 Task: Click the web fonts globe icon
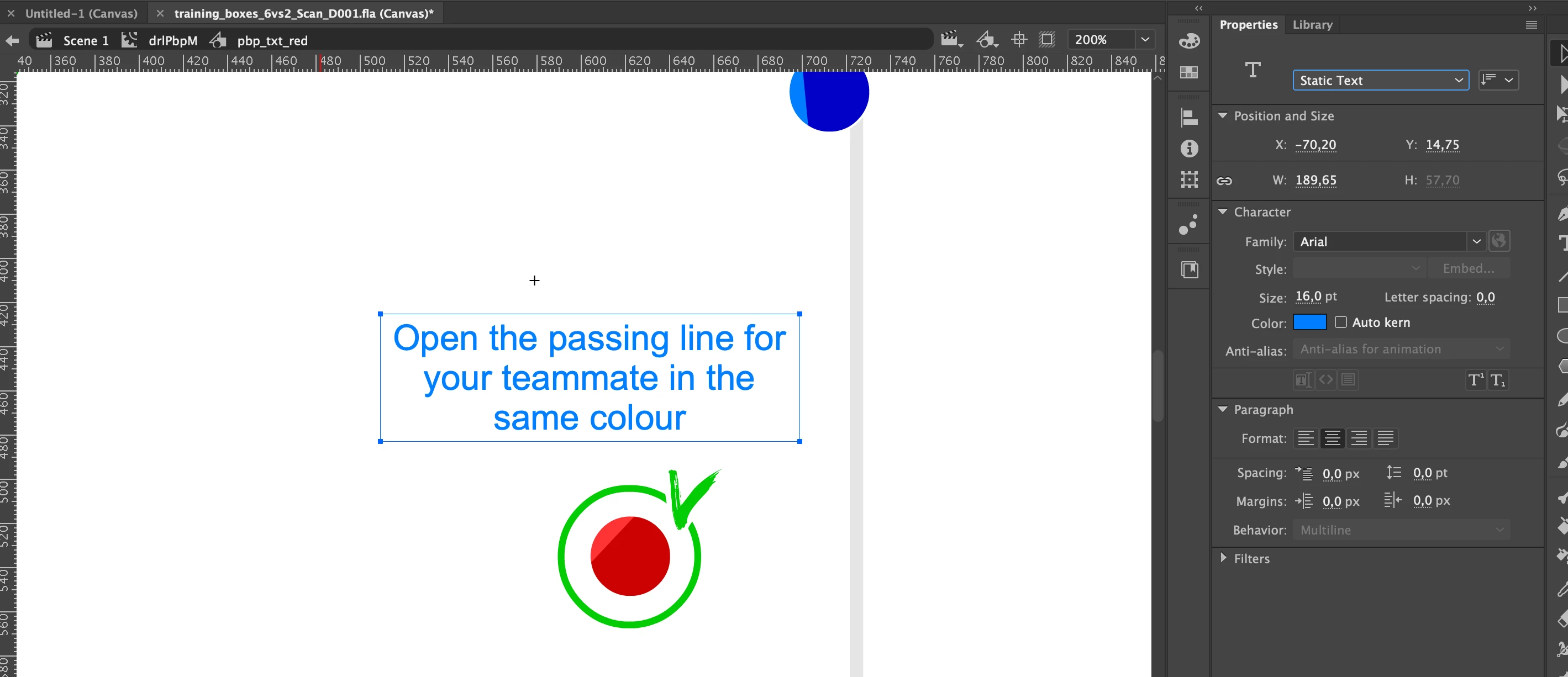(1499, 241)
